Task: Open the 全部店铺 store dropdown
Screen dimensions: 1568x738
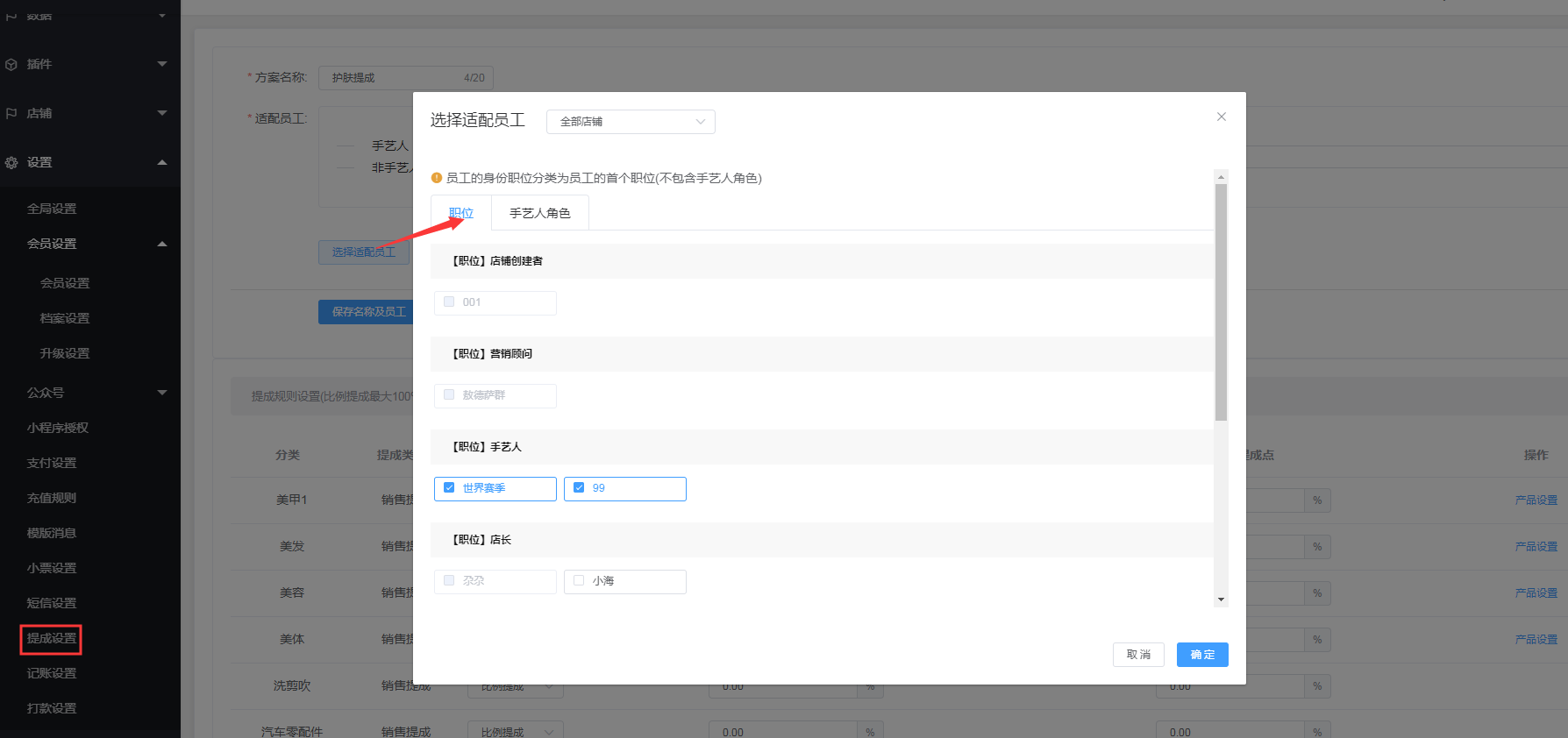Action: coord(631,122)
